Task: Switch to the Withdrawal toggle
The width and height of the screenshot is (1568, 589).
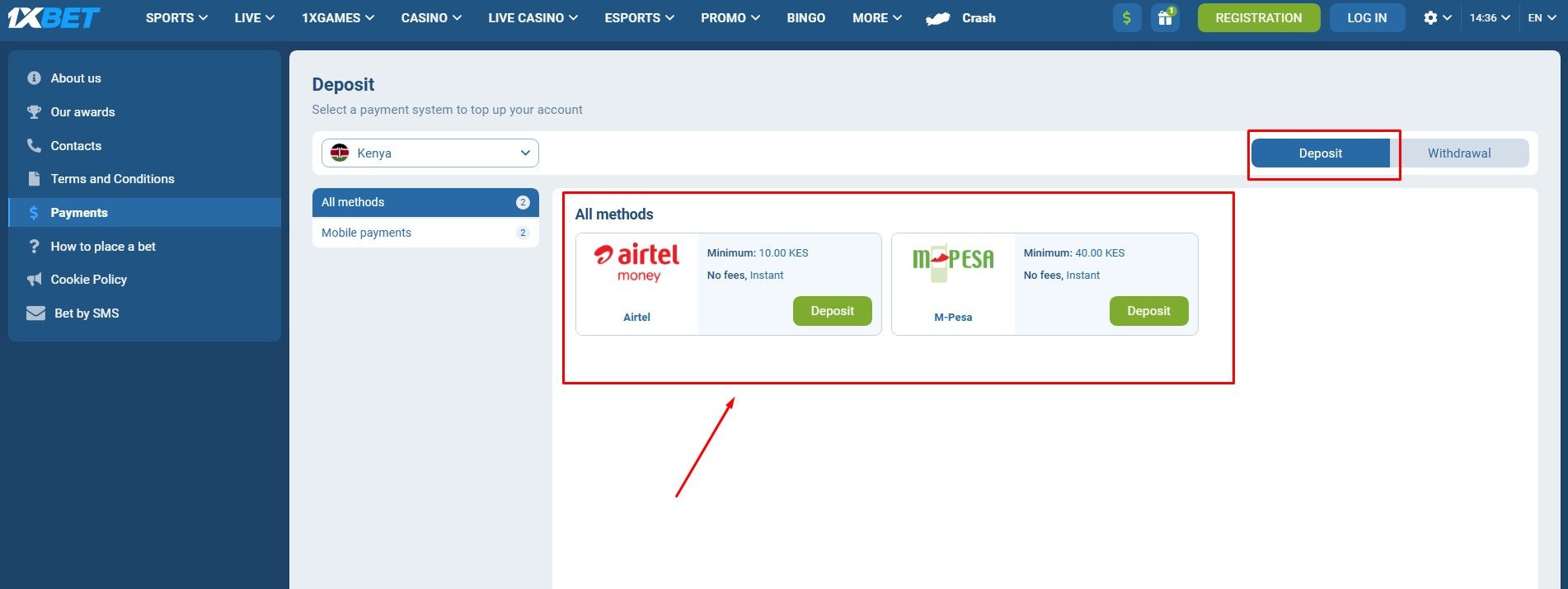Action: click(1458, 153)
